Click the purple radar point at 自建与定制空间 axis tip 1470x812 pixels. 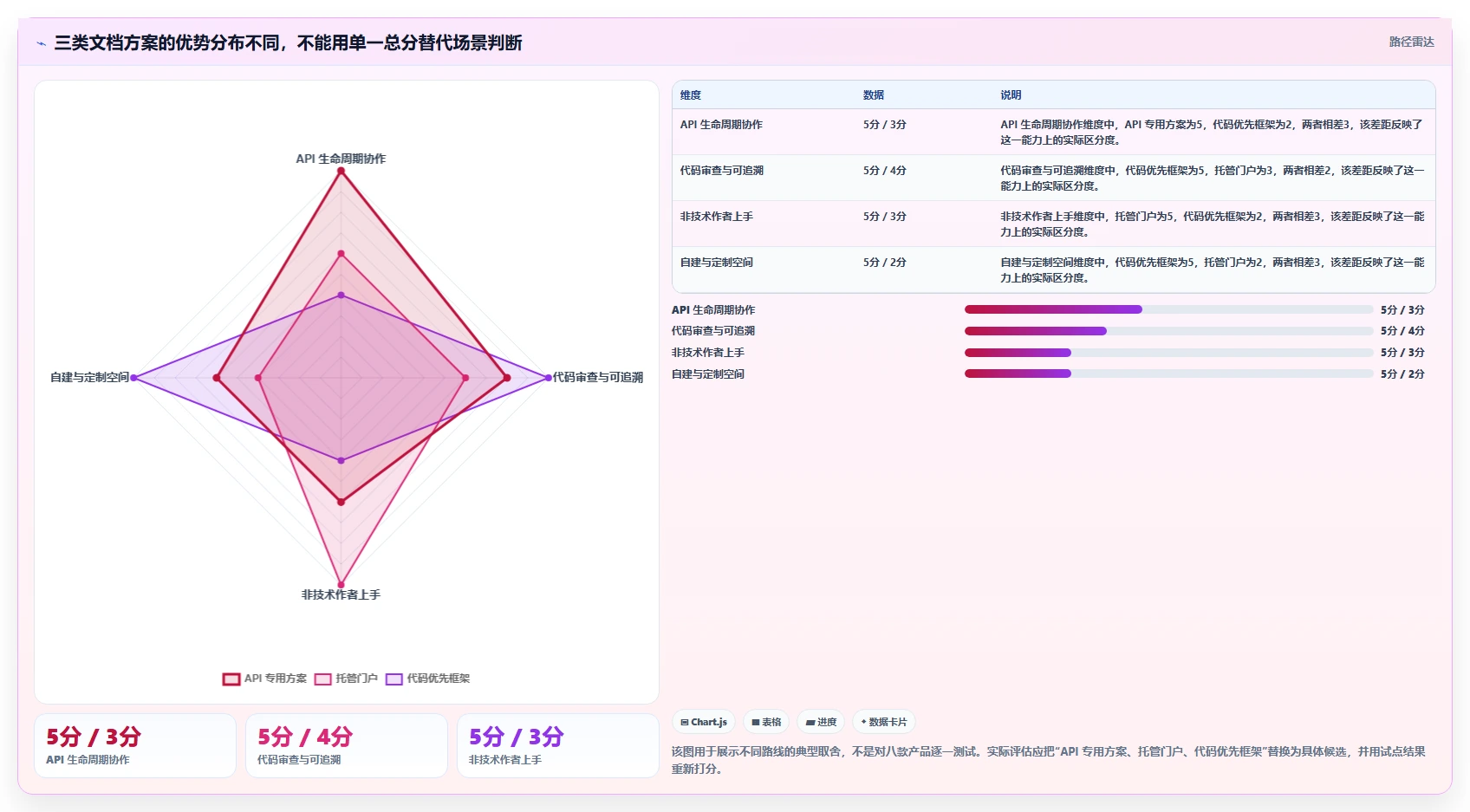point(133,378)
